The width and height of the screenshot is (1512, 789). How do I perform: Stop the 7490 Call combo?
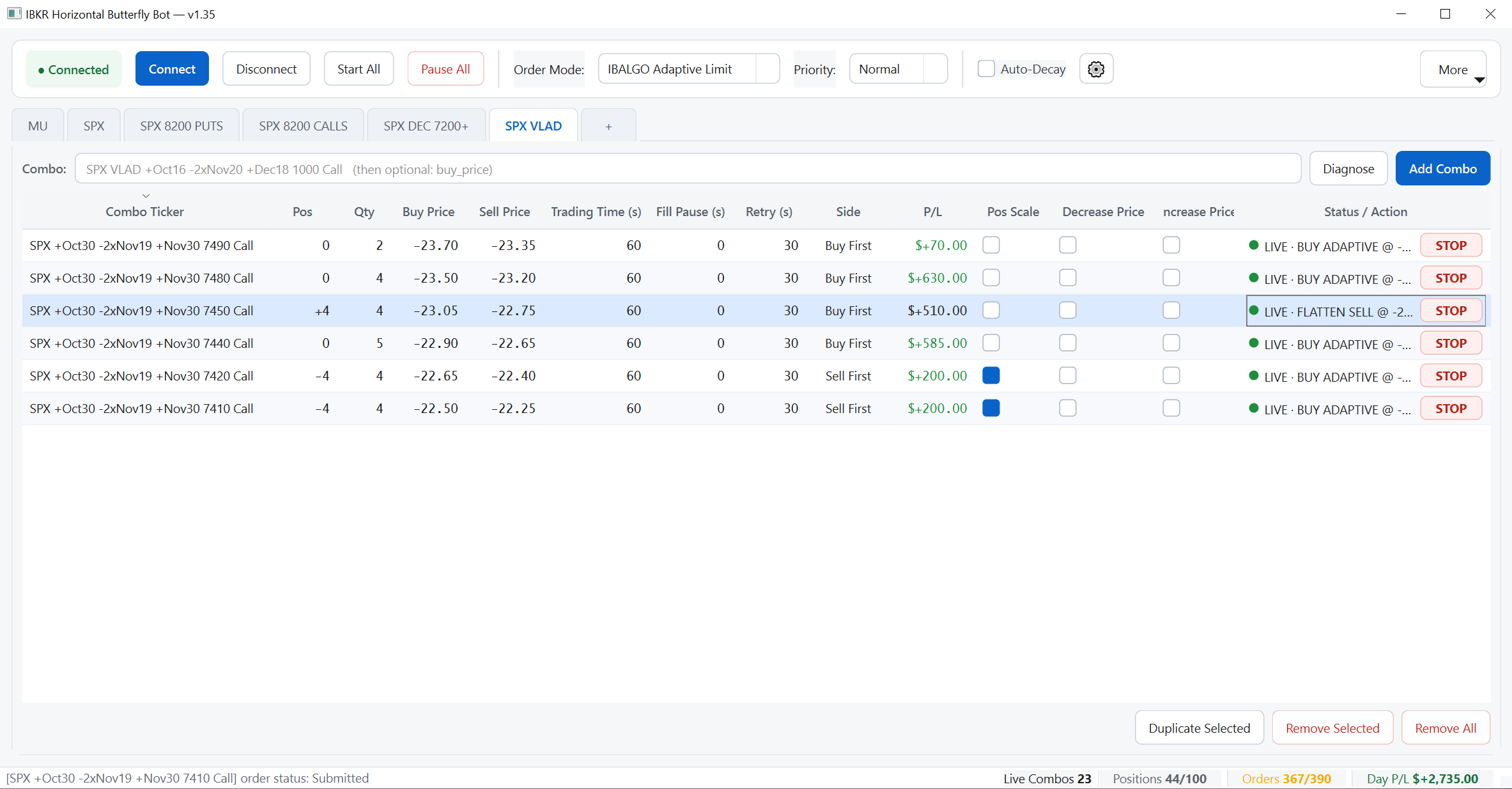1451,246
